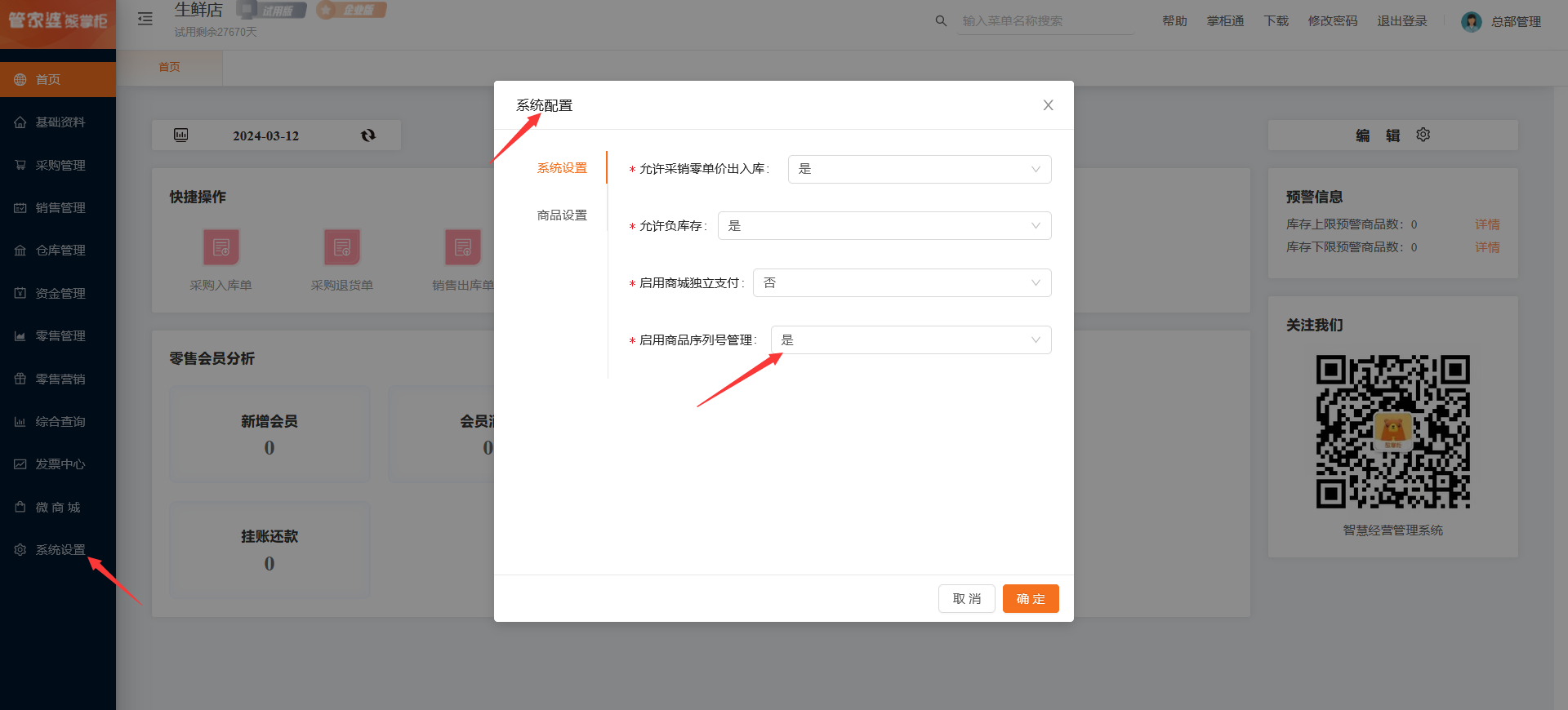Viewport: 1568px width, 710px height.
Task: Open the 挂账还款 statistic card
Action: coord(269,550)
